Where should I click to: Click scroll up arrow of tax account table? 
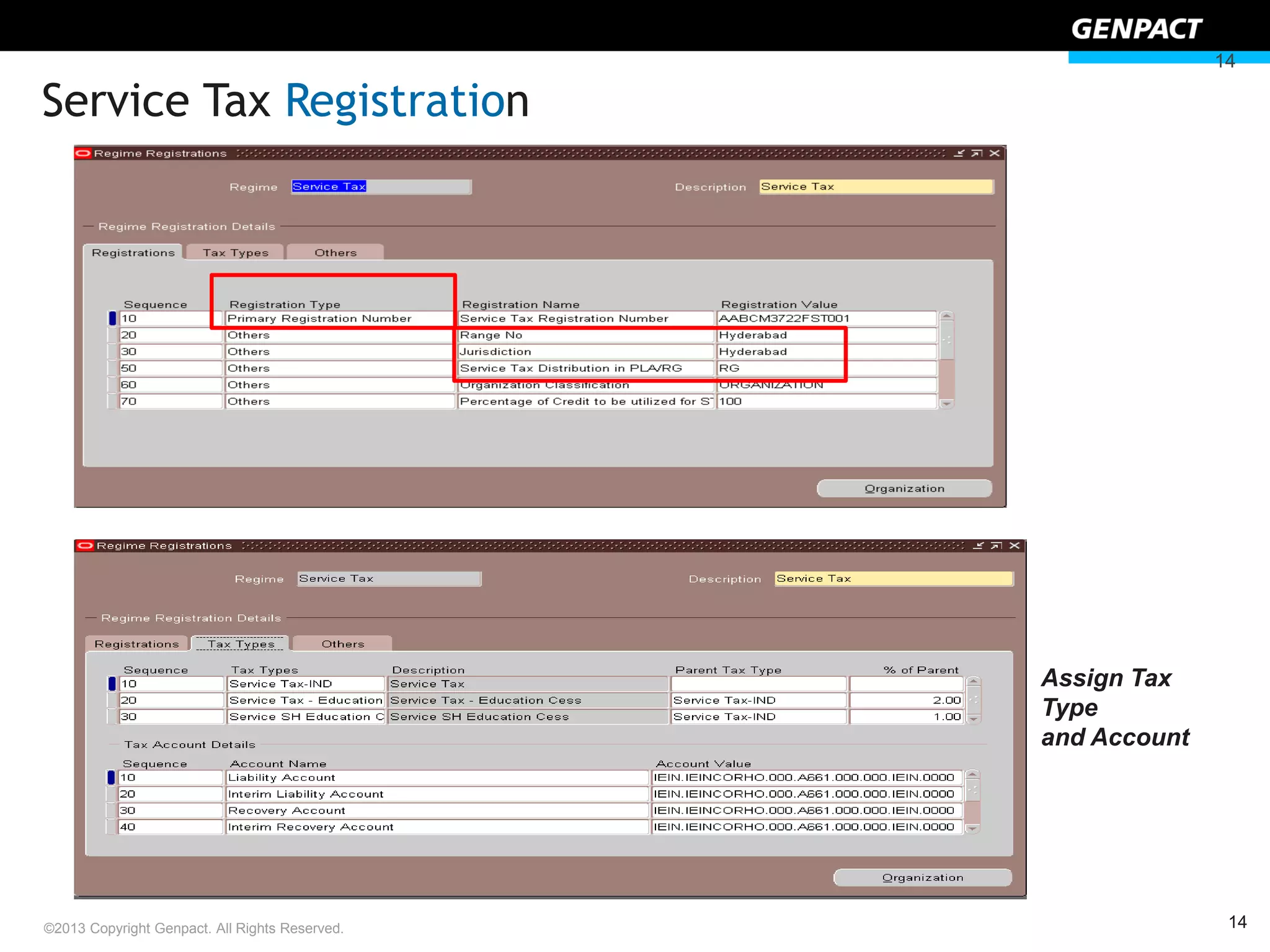(973, 775)
